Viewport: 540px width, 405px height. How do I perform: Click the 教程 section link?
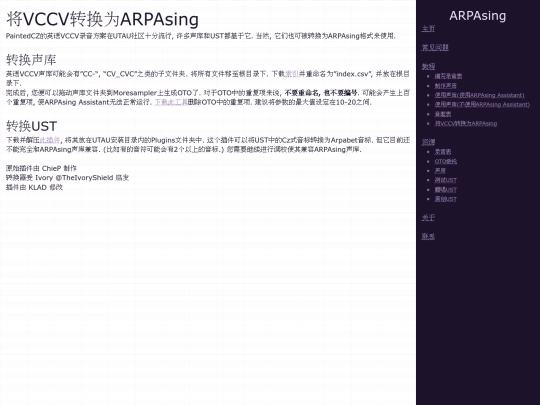[428, 66]
